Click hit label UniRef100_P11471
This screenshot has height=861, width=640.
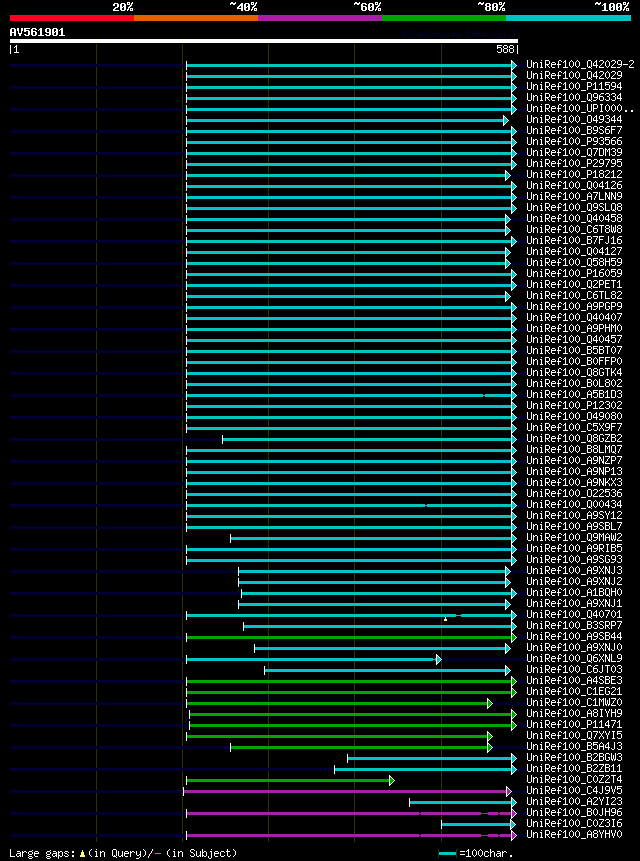pyautogui.click(x=574, y=724)
